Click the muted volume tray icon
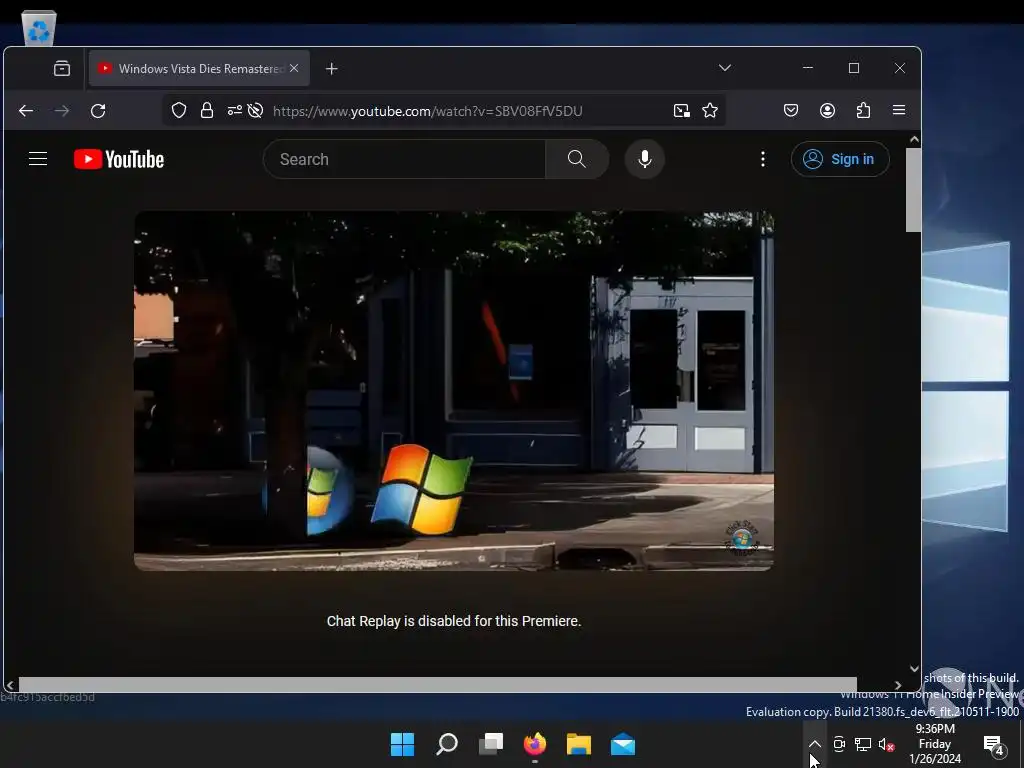This screenshot has width=1024, height=768. pos(886,744)
